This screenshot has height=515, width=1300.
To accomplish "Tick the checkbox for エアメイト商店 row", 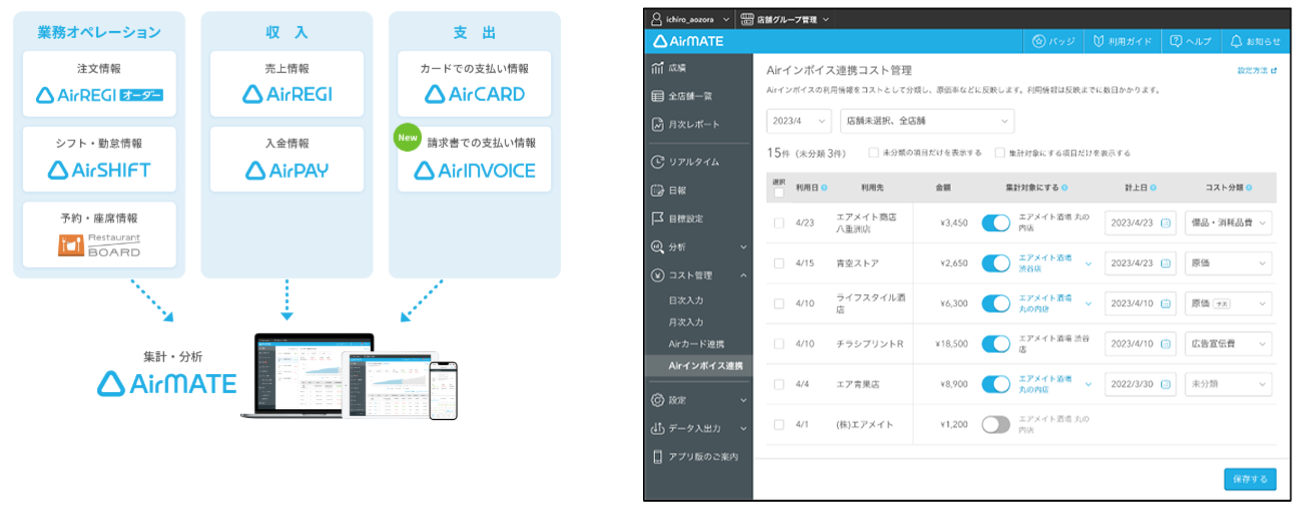I will click(779, 223).
